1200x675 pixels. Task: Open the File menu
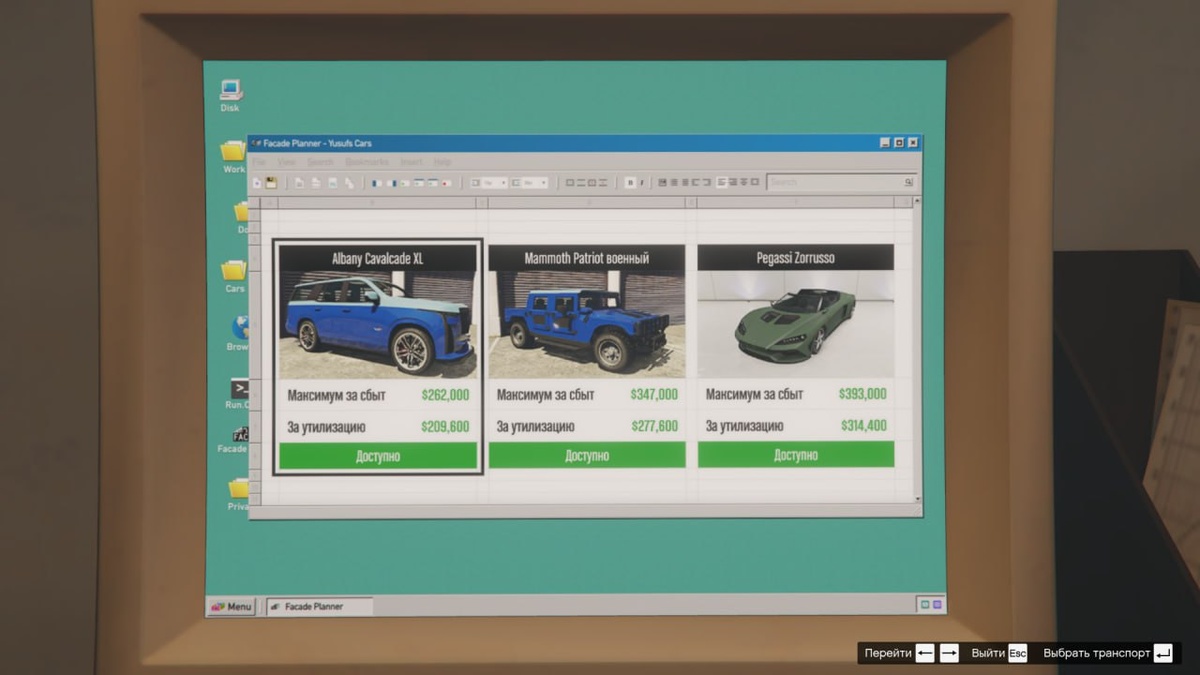(x=259, y=162)
